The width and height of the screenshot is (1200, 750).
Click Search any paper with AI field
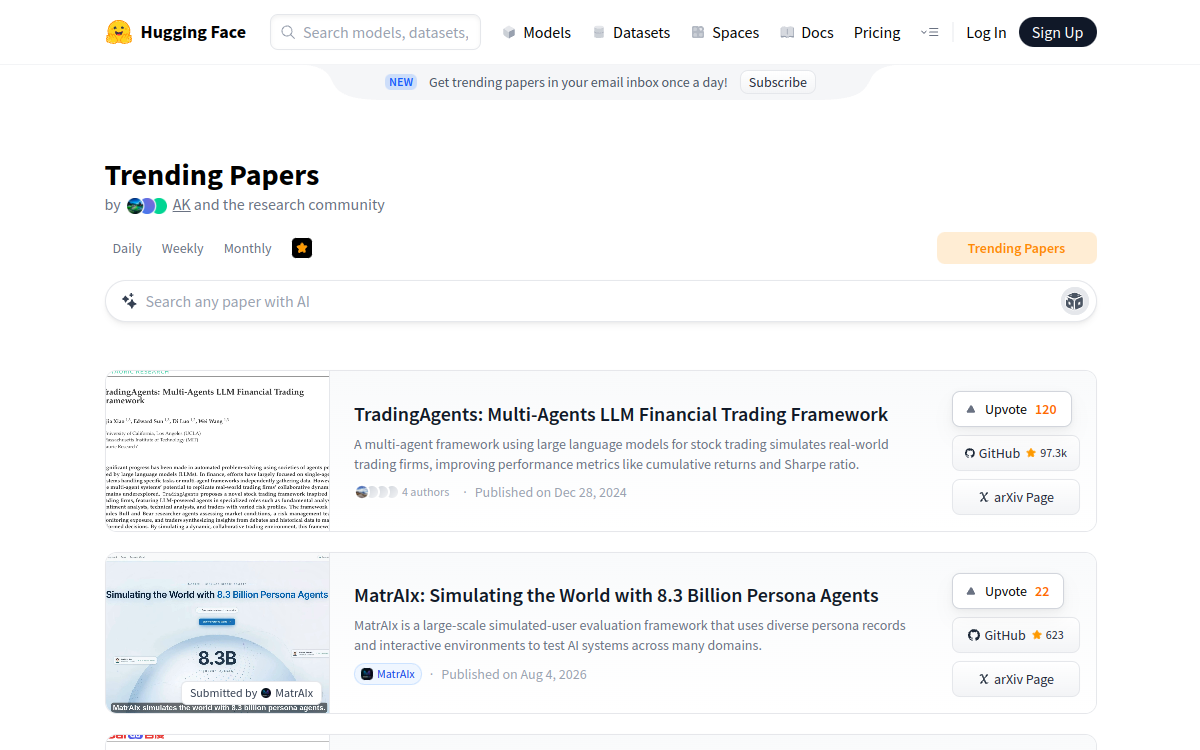[600, 301]
